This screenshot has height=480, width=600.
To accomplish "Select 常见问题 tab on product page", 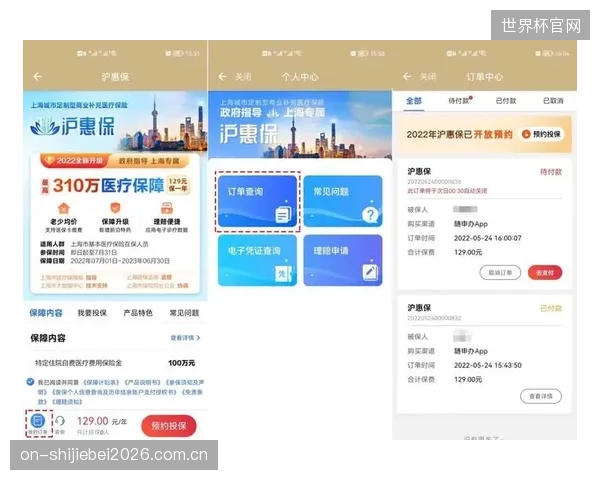I will point(184,313).
